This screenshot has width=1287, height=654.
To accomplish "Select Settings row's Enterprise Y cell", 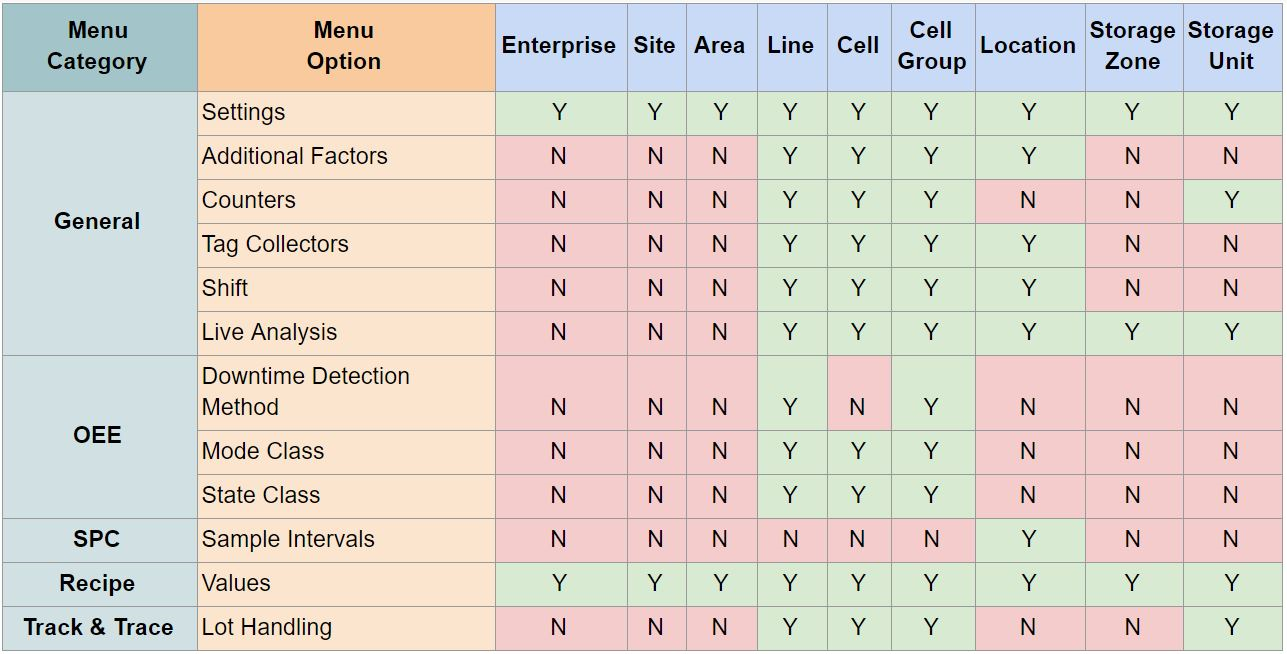I will (x=558, y=112).
